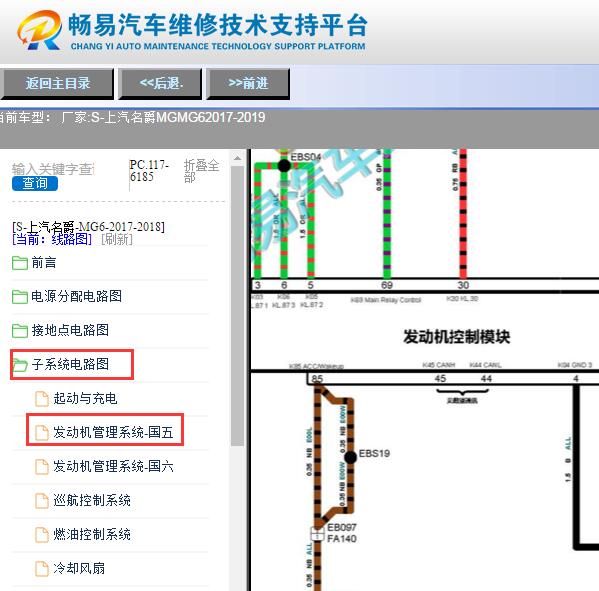Screen dimensions: 599x591
Task: Click the 返回主目录 button
Action: (57, 84)
